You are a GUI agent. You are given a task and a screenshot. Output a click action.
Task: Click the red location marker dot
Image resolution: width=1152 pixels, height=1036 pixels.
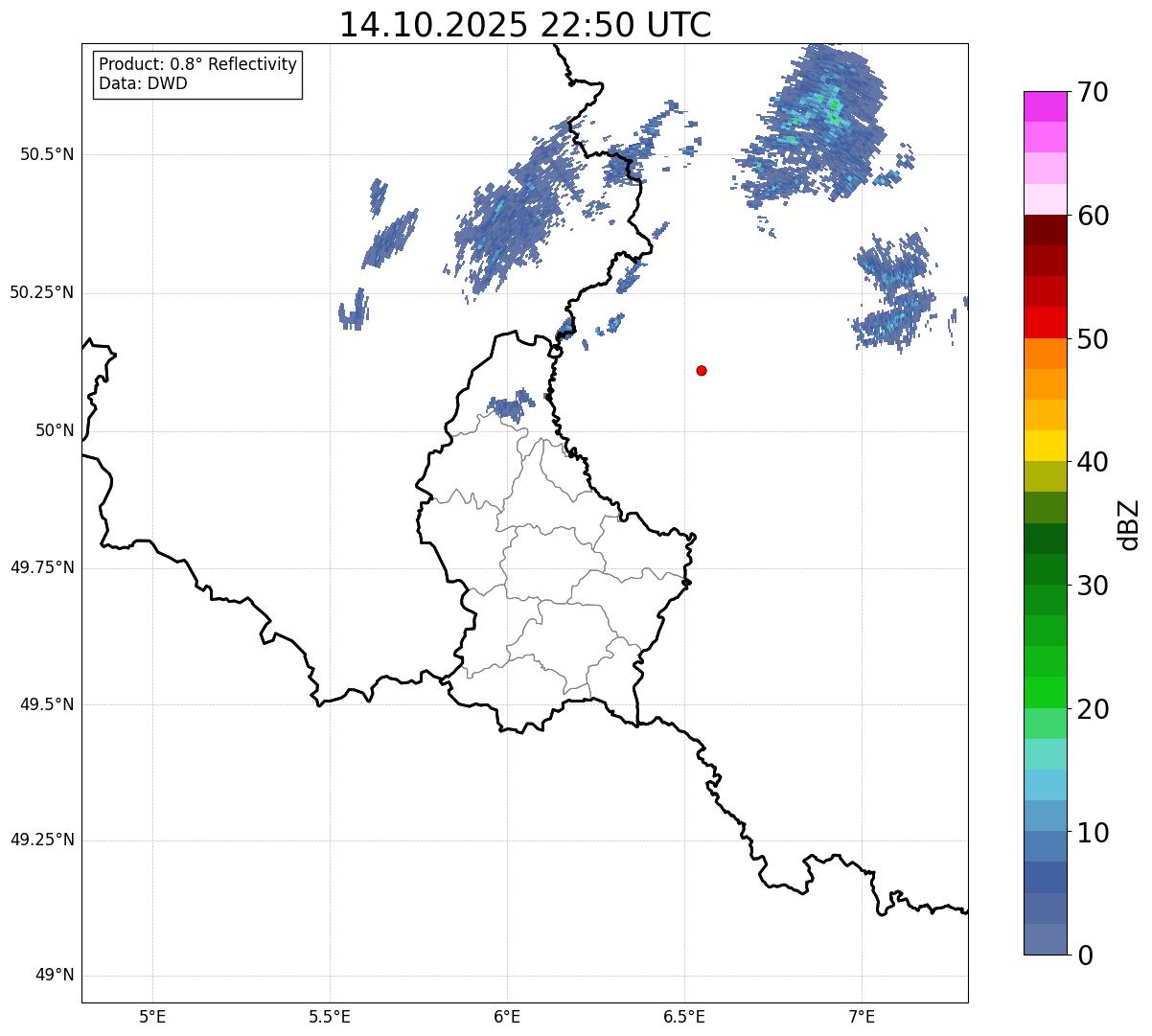click(702, 370)
